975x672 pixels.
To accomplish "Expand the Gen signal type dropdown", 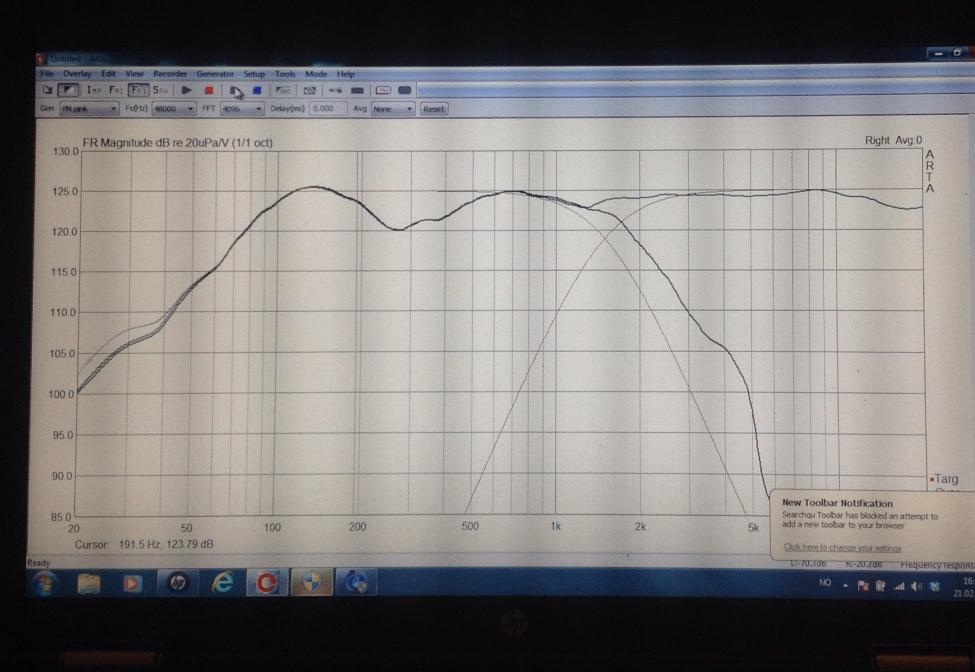I will click(x=90, y=109).
